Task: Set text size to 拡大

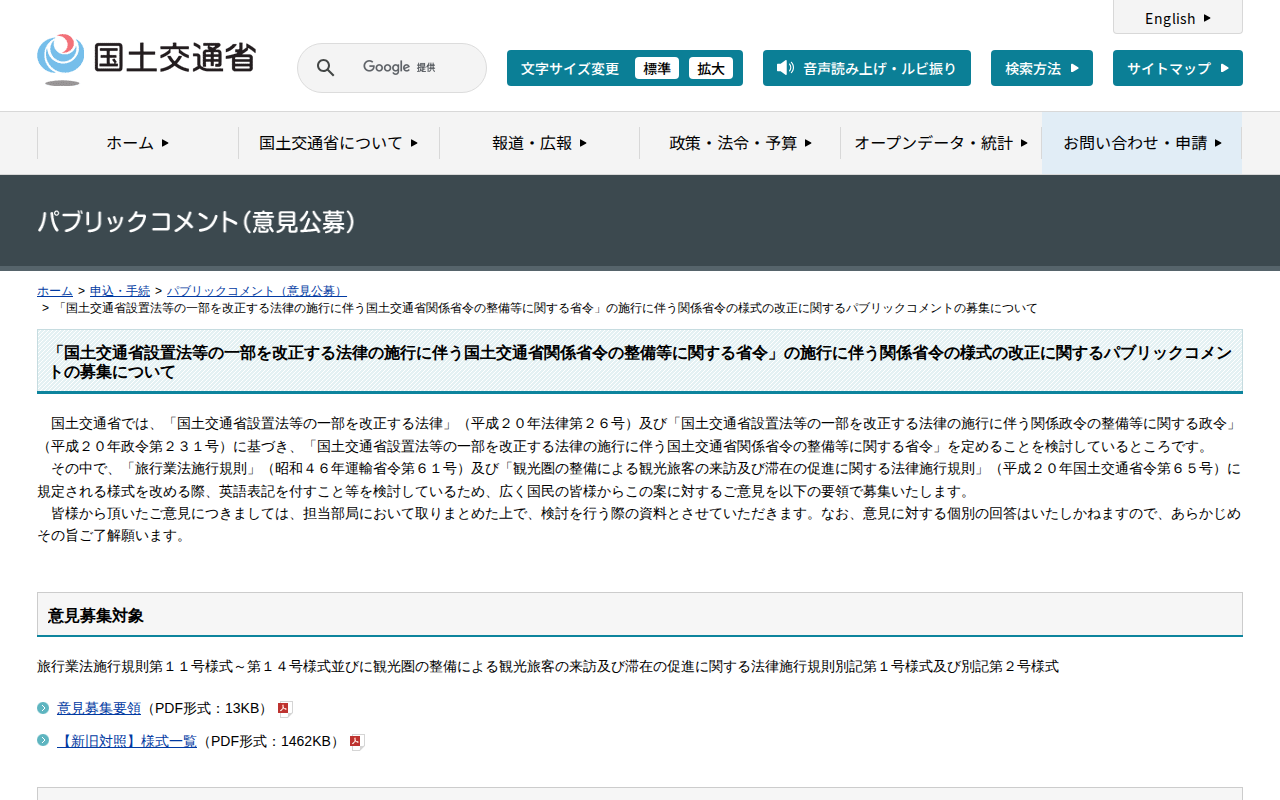Action: 711,68
